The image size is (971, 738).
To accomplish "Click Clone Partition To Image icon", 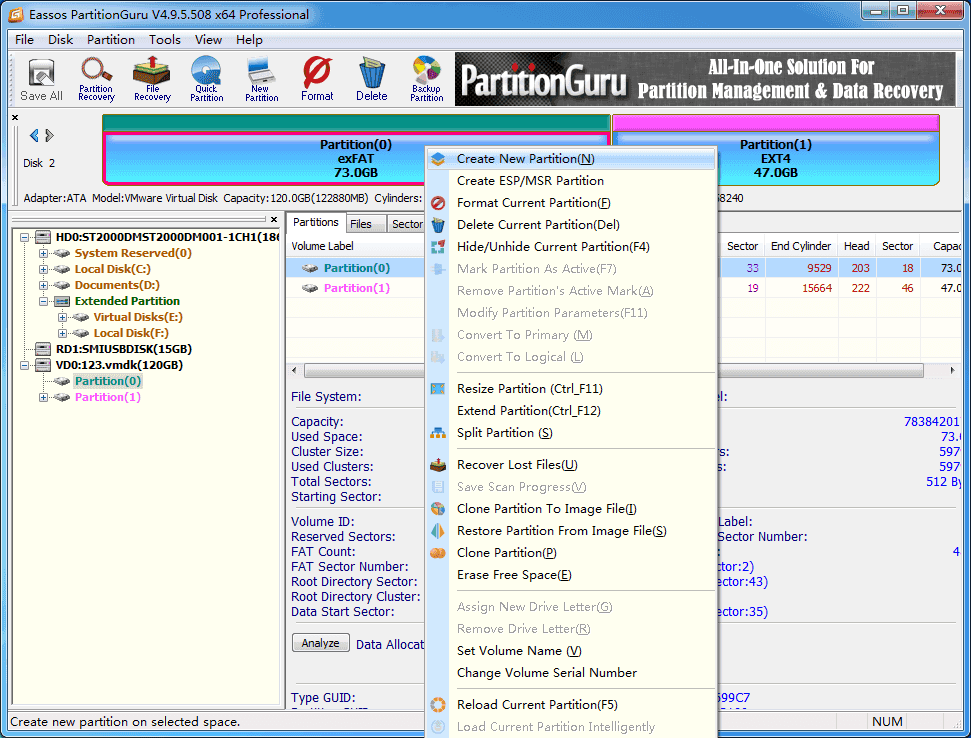I will point(438,509).
